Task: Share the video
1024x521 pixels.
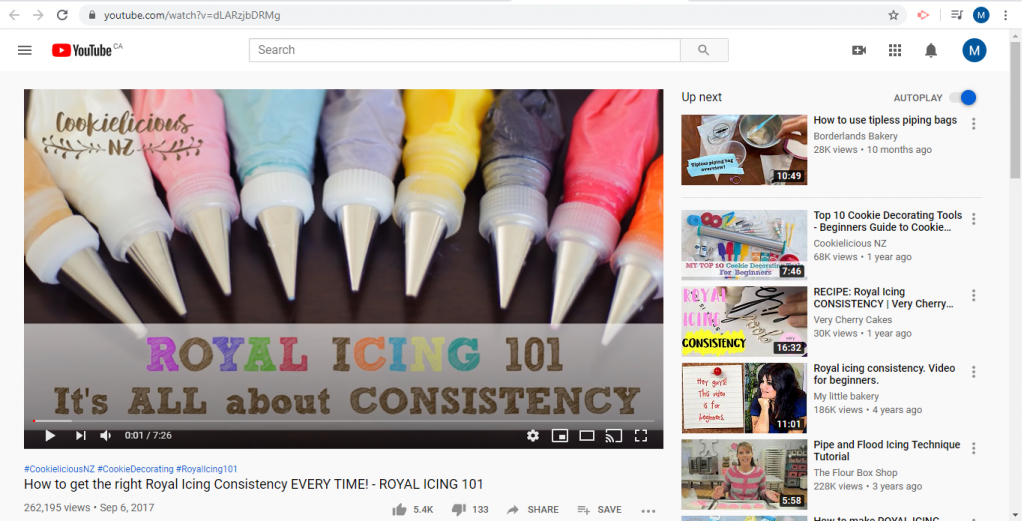Action: click(532, 509)
